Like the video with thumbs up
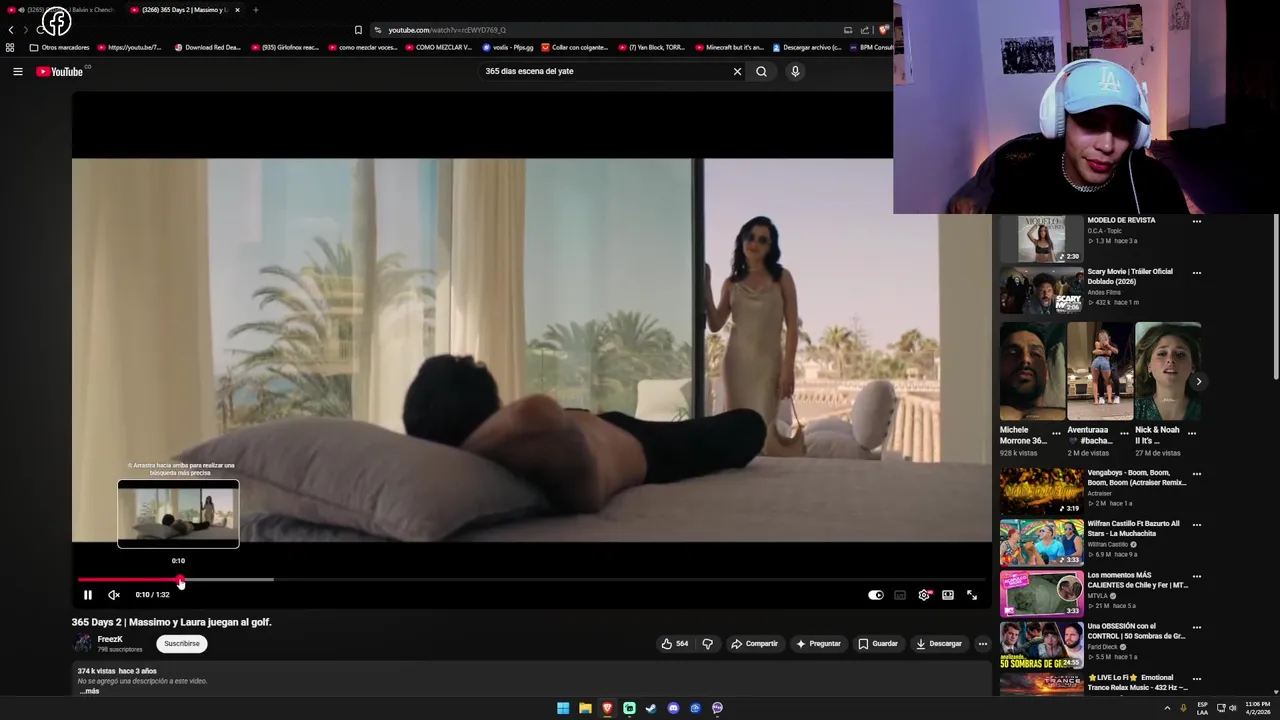 point(675,644)
